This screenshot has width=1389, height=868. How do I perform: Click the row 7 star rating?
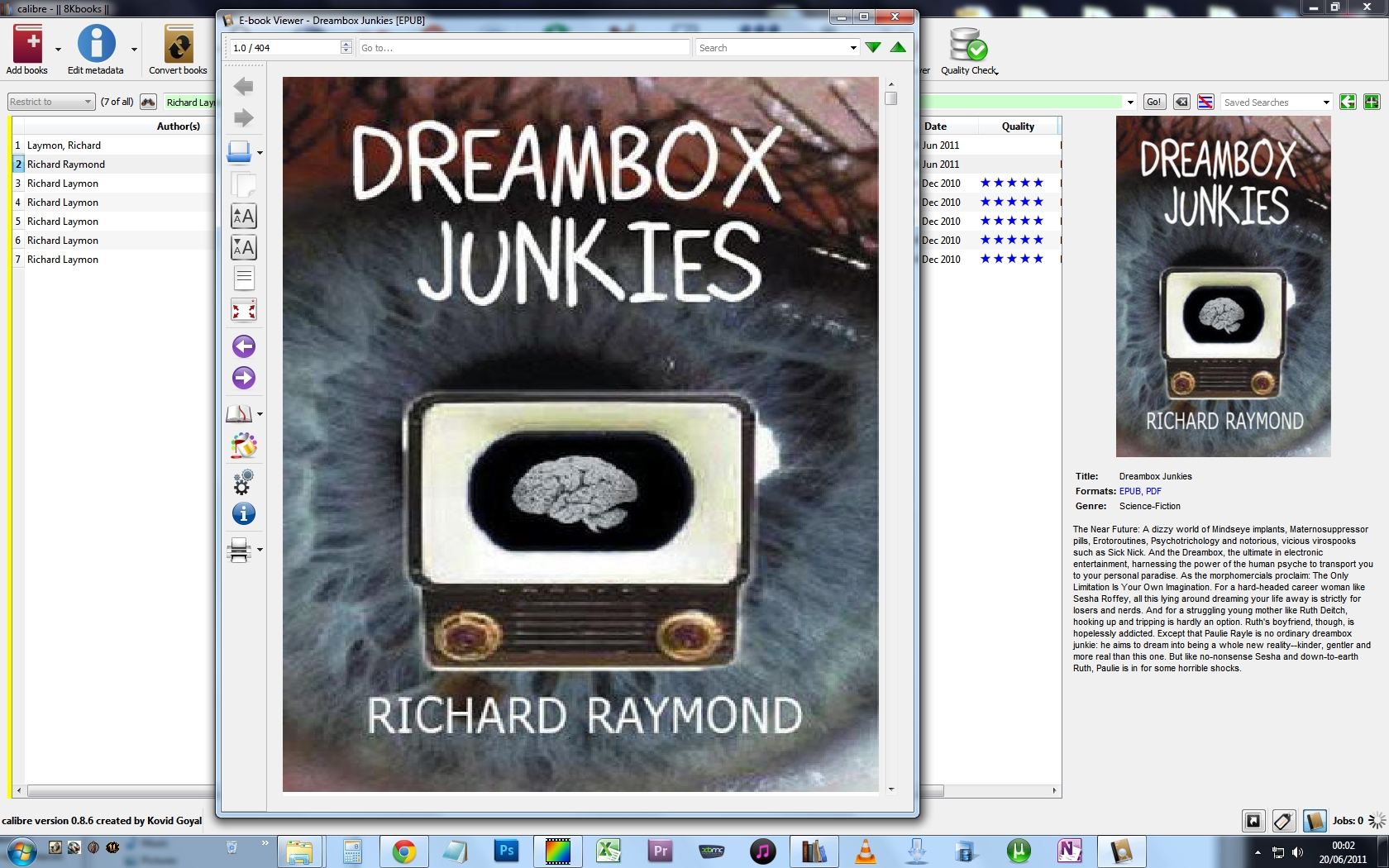[1011, 259]
